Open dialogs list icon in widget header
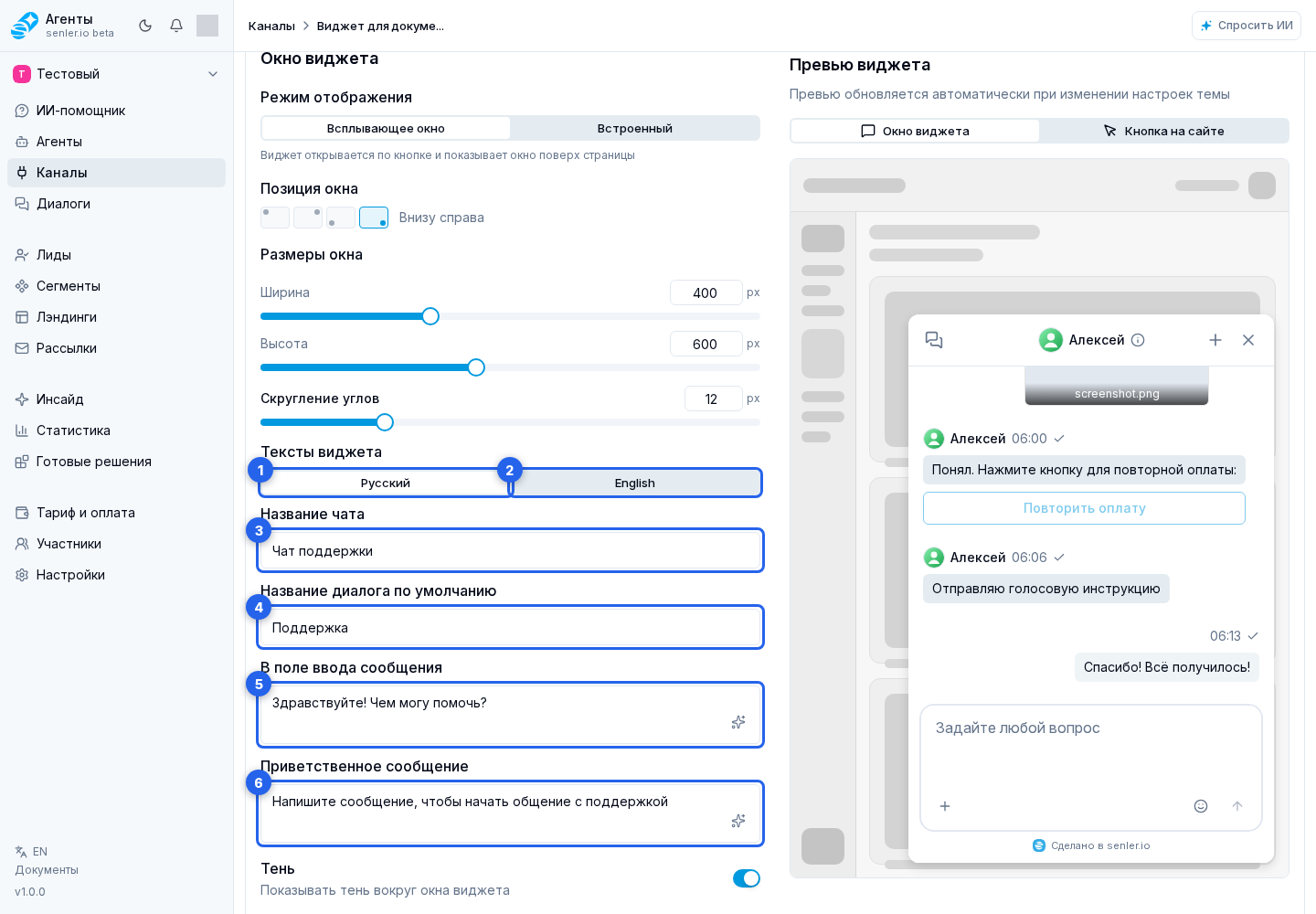The width and height of the screenshot is (1316, 914). click(x=934, y=340)
